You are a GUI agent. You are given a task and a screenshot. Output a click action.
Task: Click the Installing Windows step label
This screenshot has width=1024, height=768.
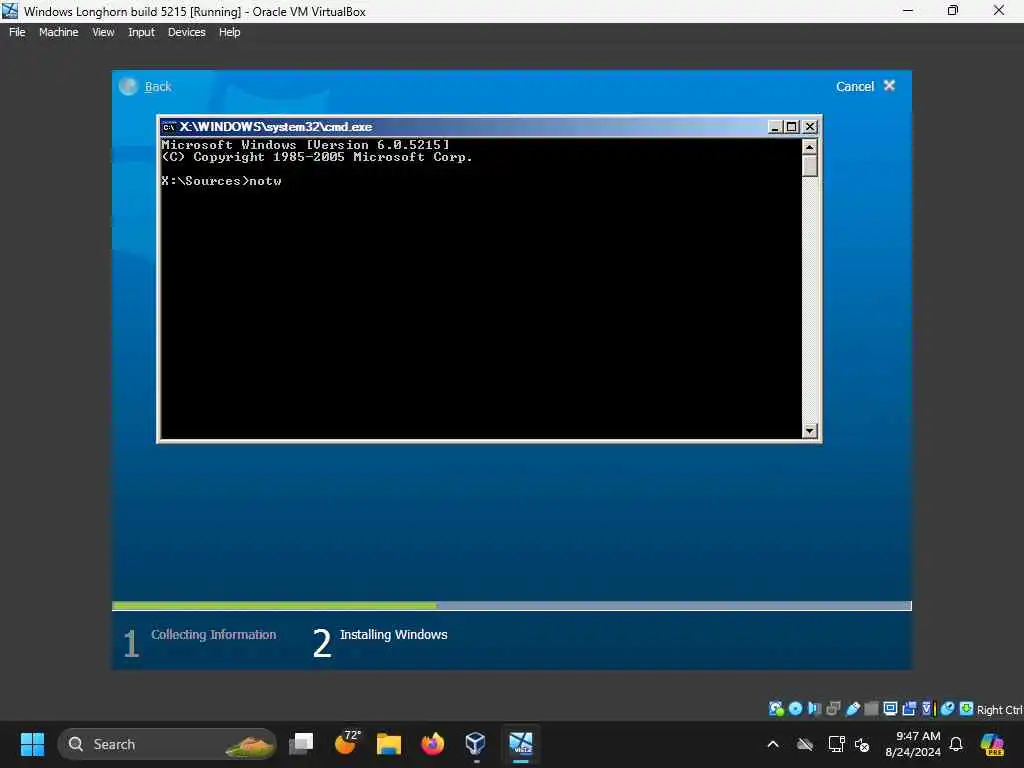(393, 634)
